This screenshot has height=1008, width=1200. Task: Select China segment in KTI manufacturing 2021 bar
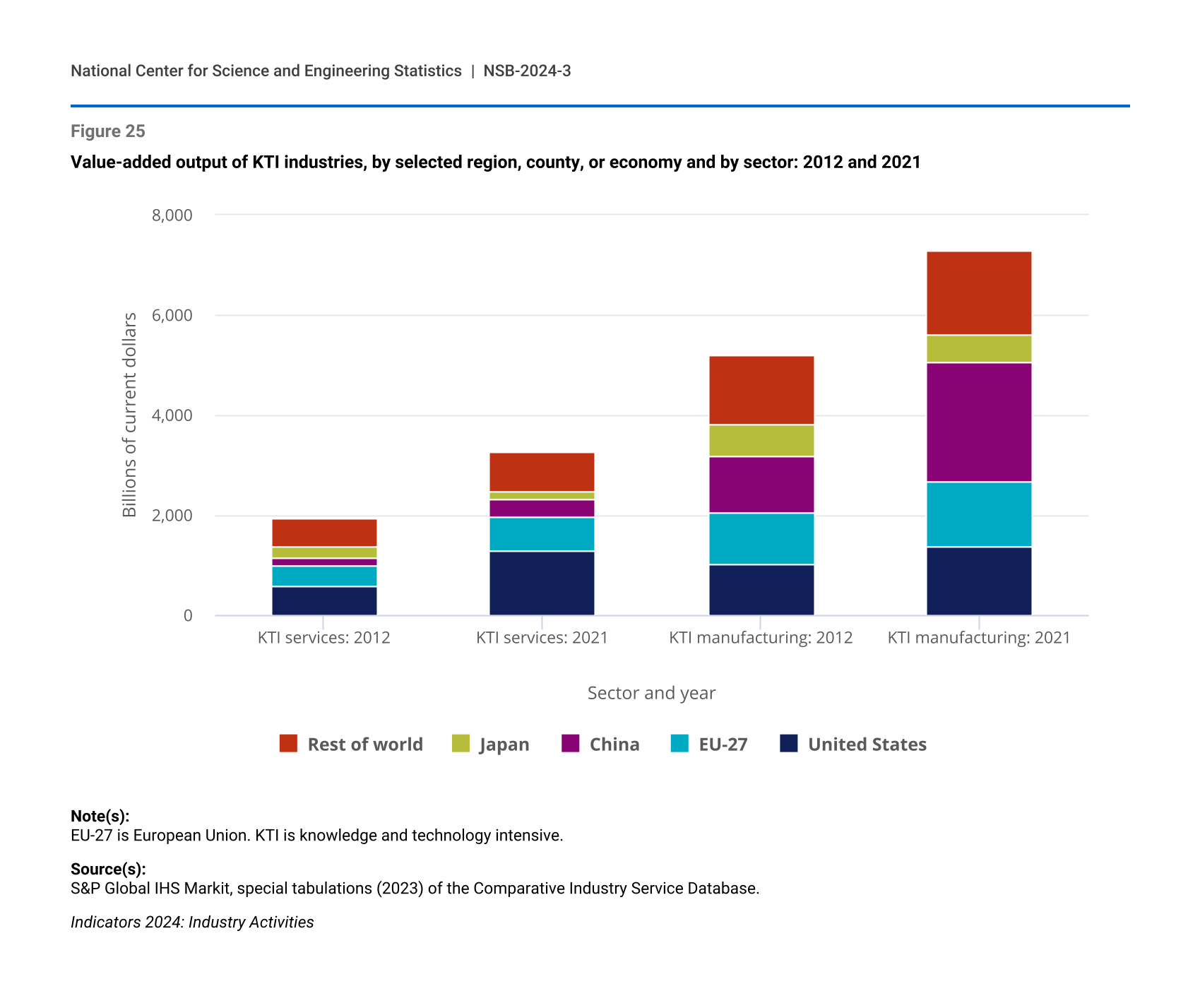tap(978, 422)
